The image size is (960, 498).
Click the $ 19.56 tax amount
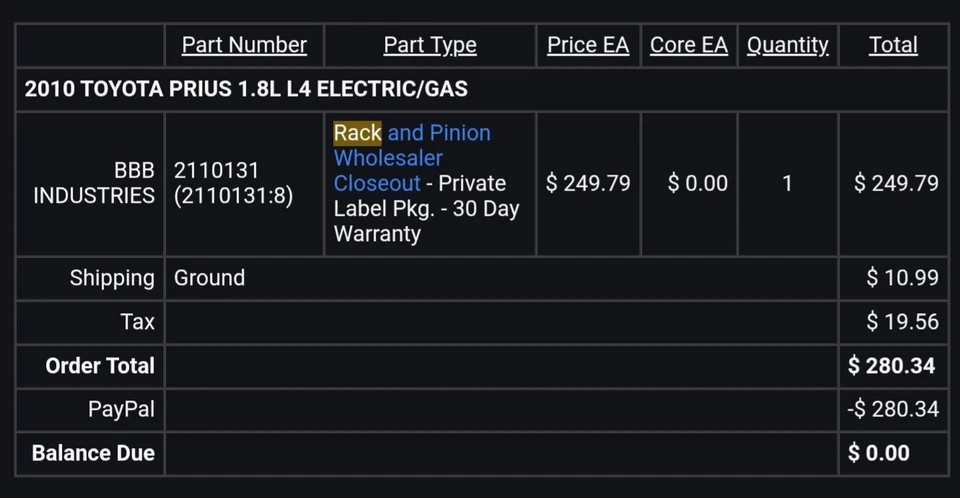point(902,321)
